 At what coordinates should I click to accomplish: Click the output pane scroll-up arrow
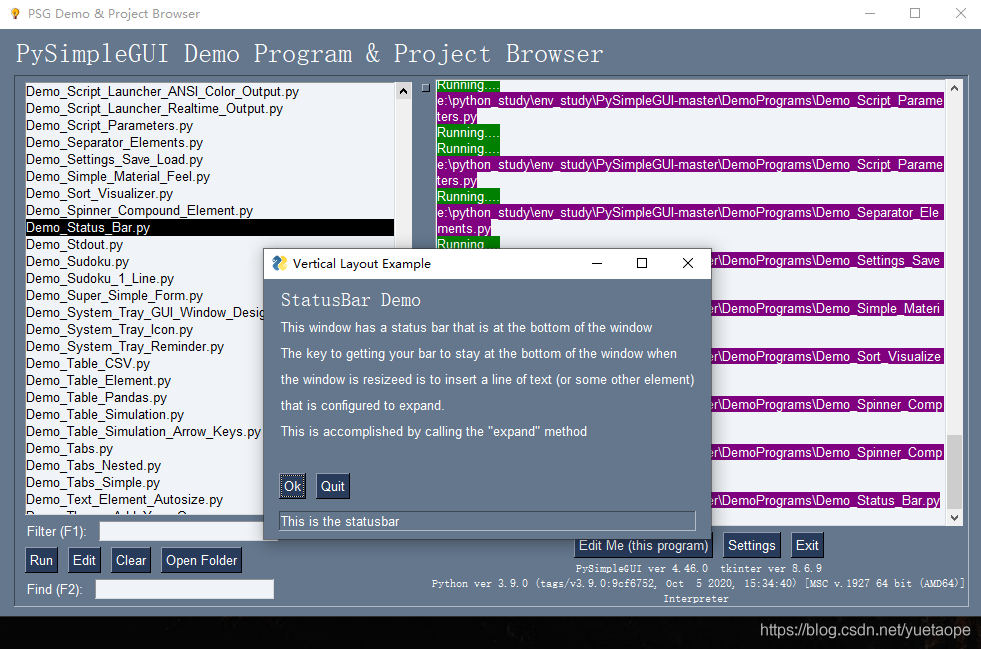coord(954,88)
